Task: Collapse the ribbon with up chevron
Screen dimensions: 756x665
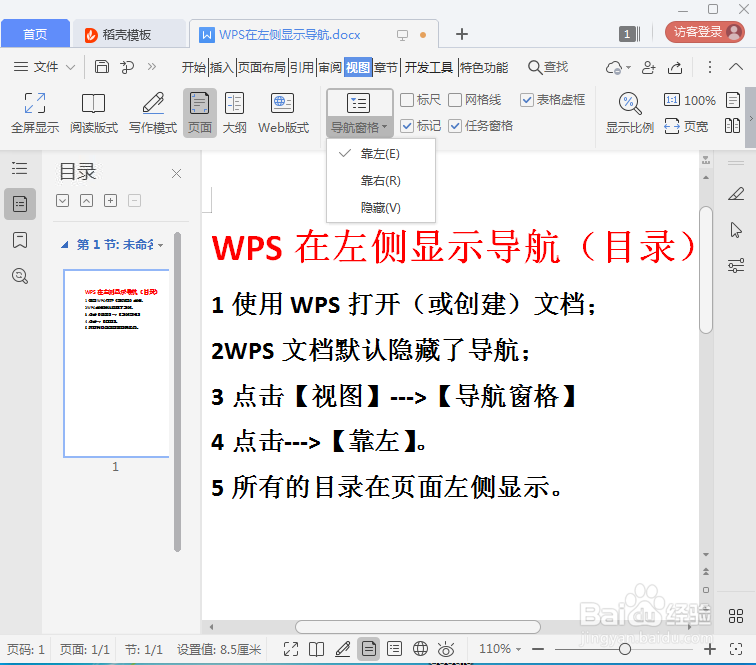Action: click(736, 67)
